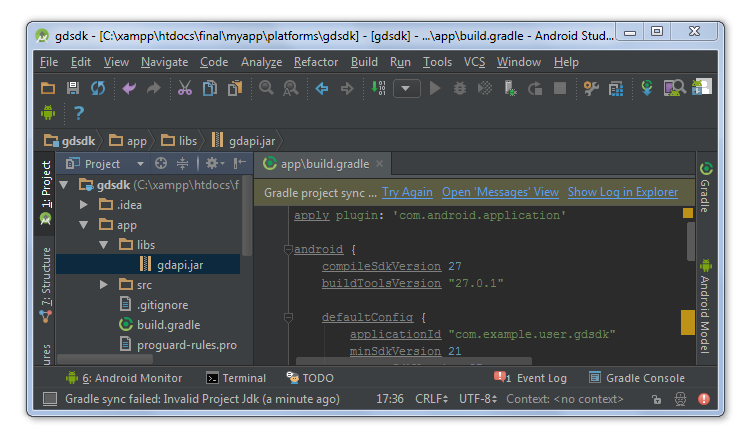
Task: Open the Gradle Console panel
Action: pos(637,378)
